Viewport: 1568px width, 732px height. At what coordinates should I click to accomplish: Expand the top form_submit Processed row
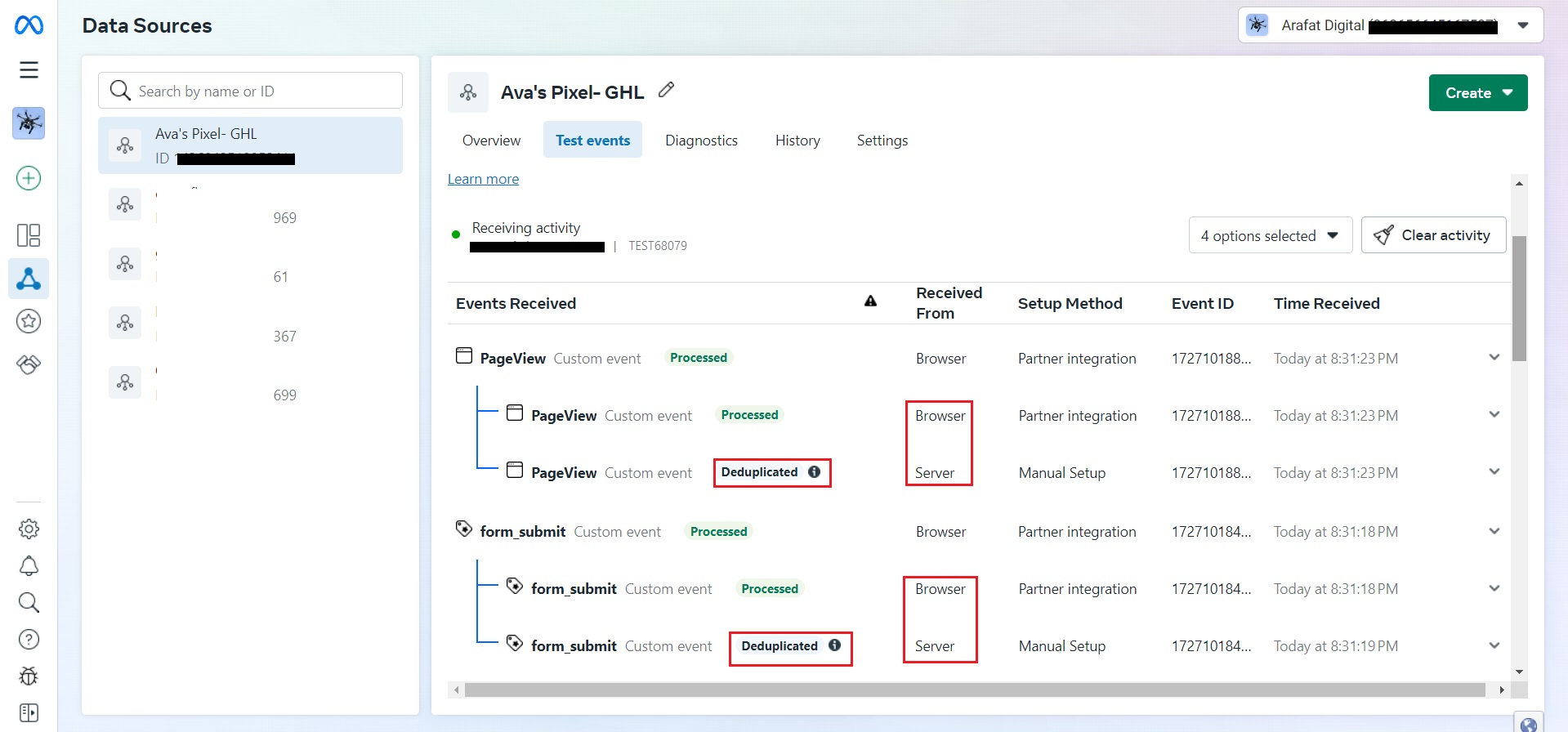pyautogui.click(x=1494, y=531)
